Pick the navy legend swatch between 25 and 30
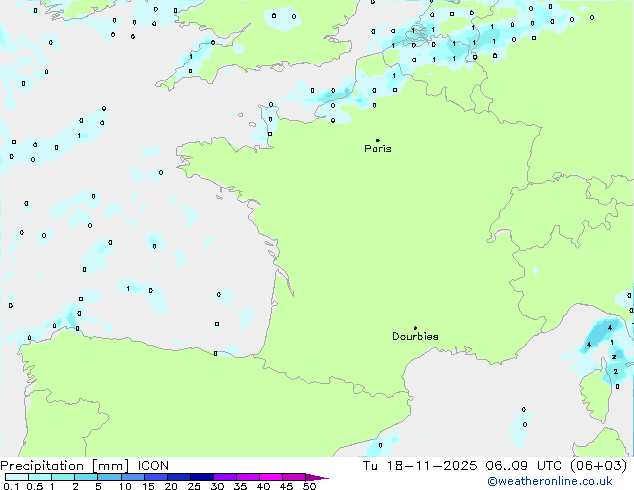Screen dimensions: 634x490 (202, 477)
